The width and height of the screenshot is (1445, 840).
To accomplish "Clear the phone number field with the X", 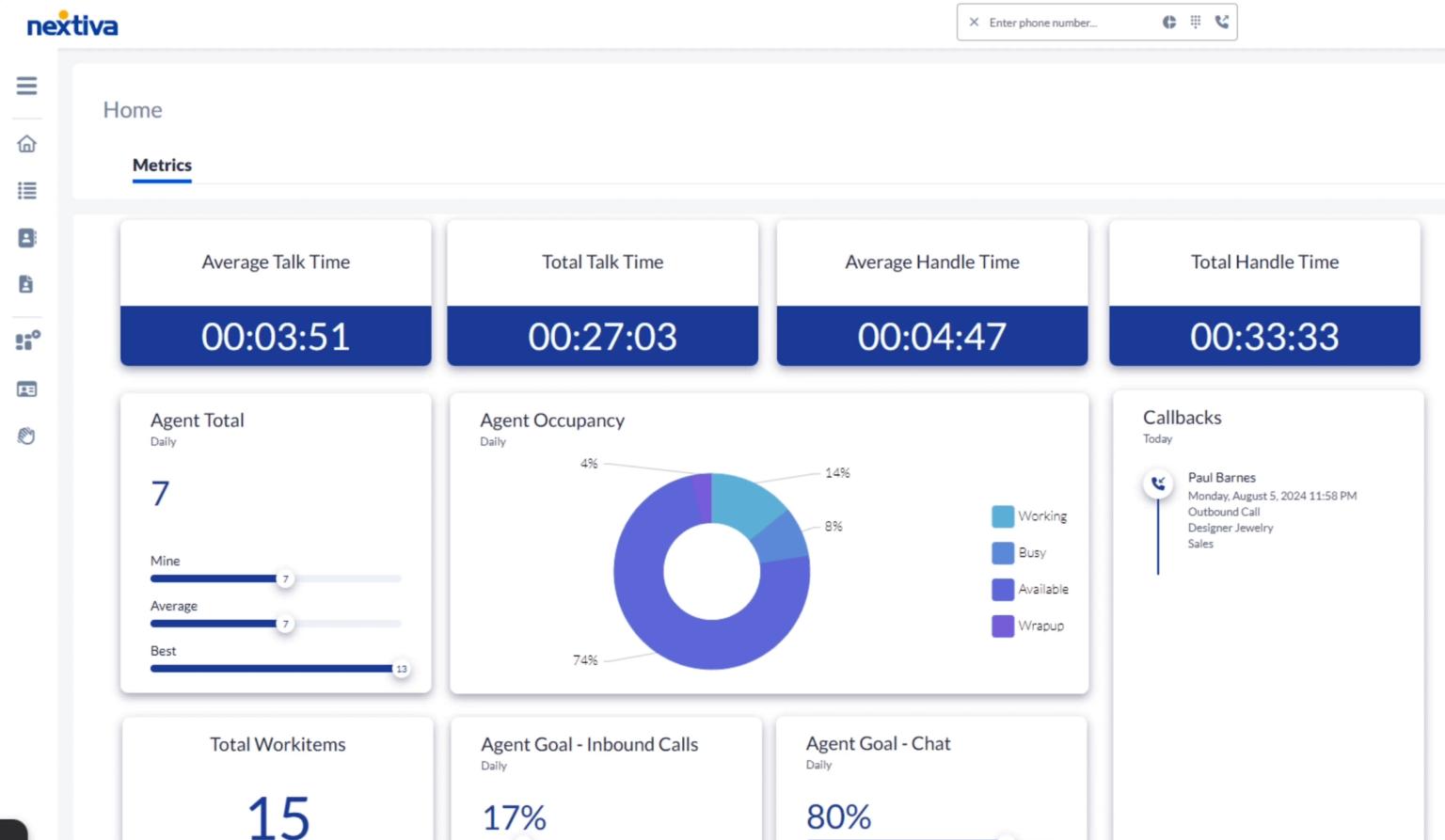I will click(x=974, y=22).
